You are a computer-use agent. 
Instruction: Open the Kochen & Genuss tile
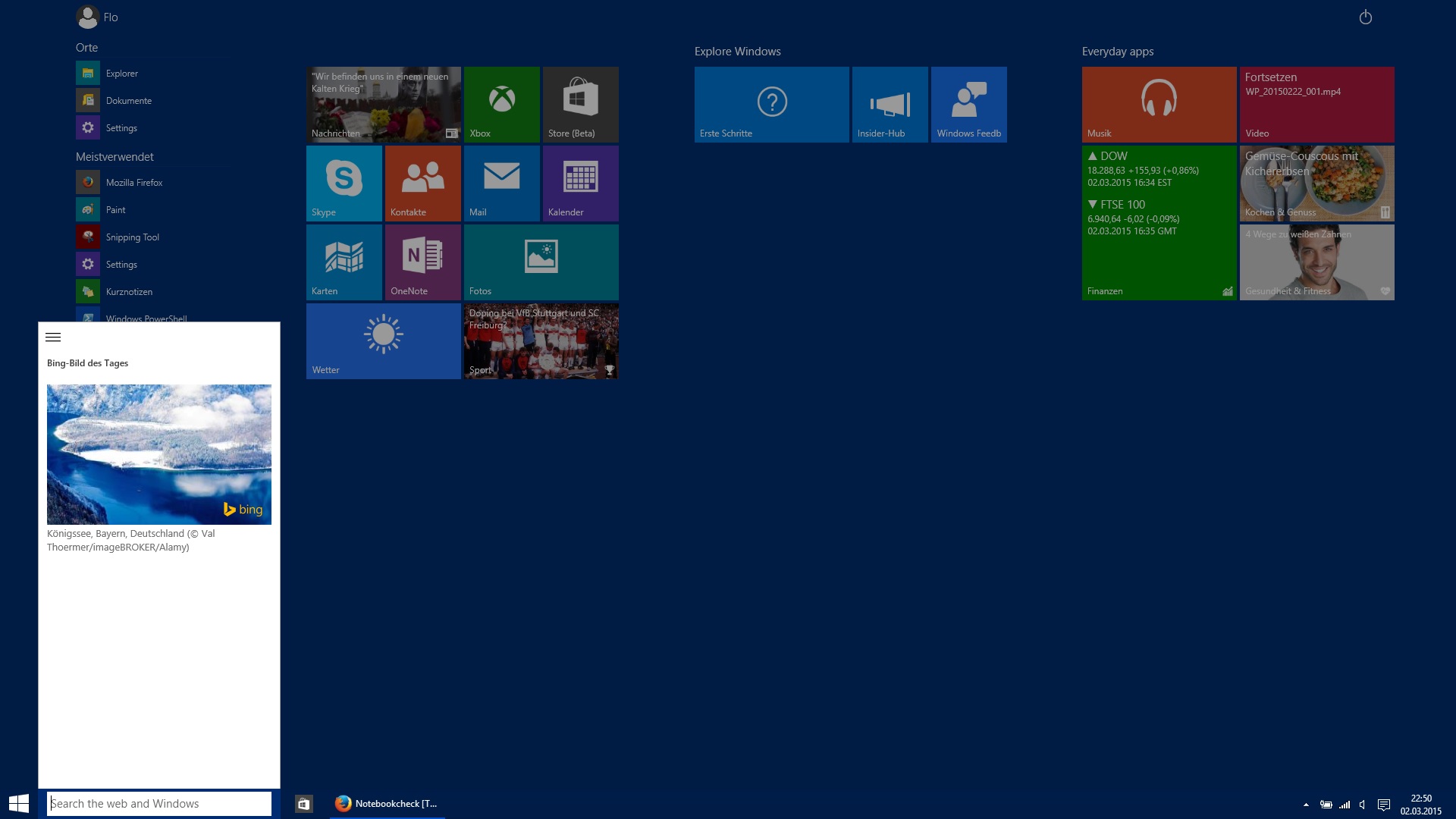click(1317, 184)
